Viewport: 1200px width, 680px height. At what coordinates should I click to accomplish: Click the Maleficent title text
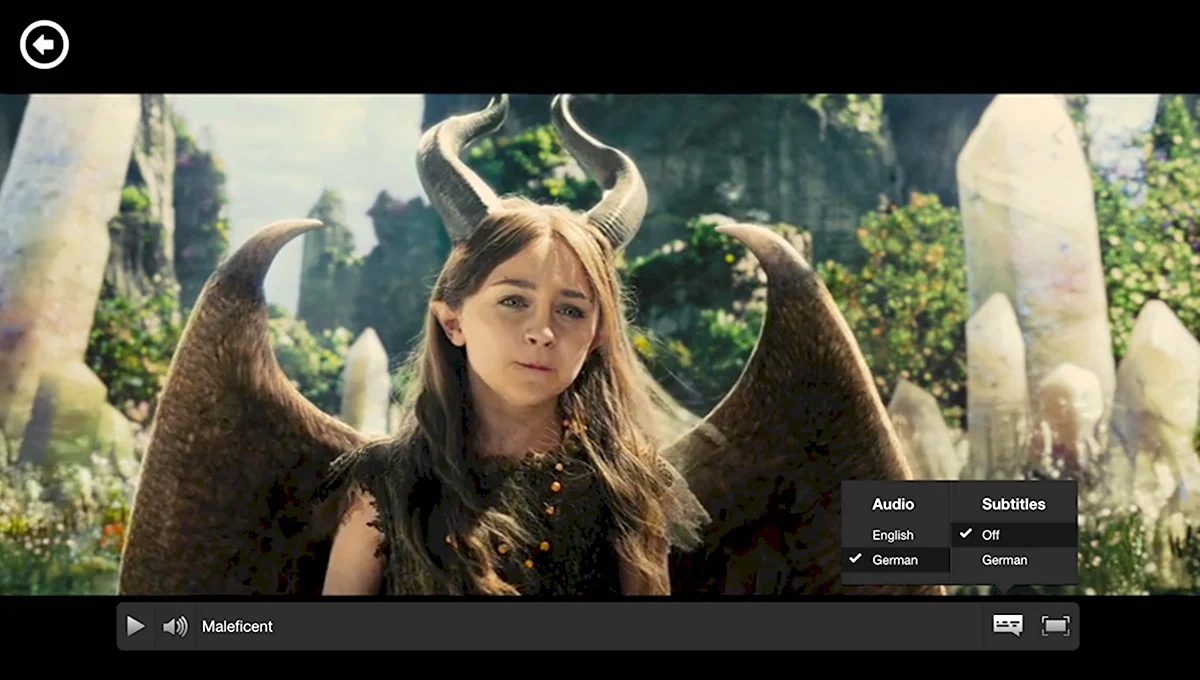tap(237, 626)
